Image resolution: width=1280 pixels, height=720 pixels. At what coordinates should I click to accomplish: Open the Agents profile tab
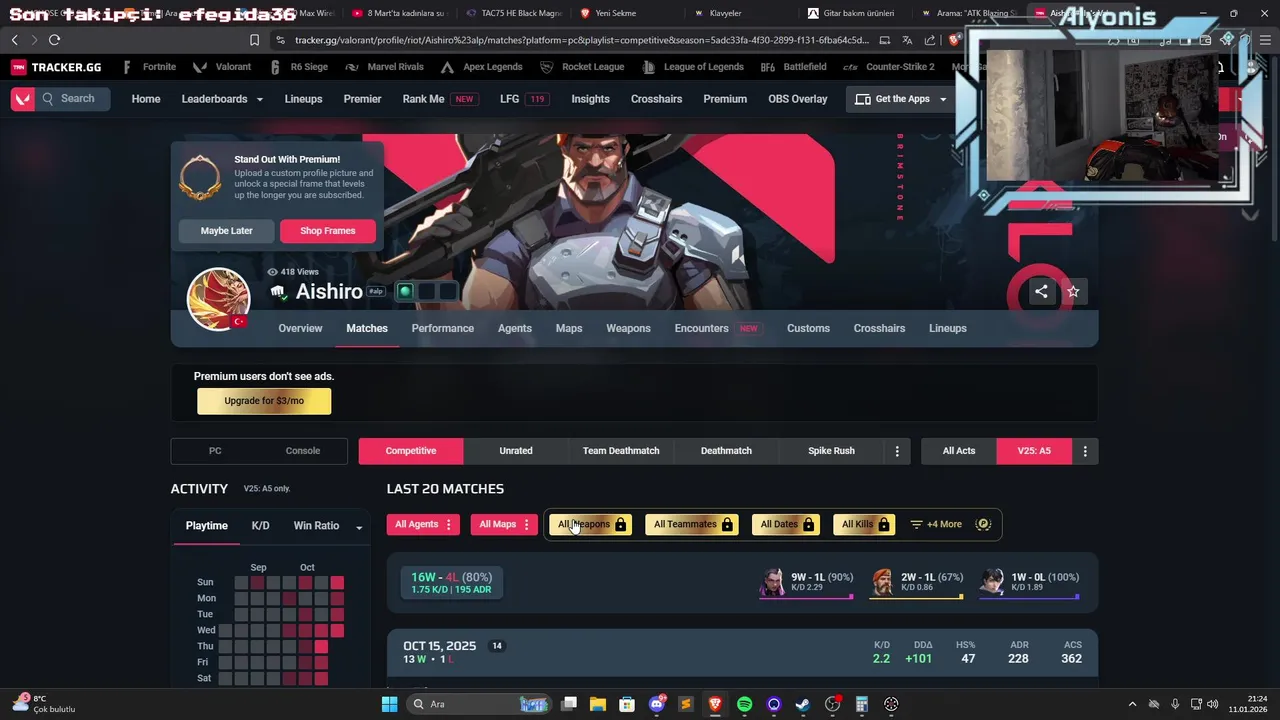[515, 328]
